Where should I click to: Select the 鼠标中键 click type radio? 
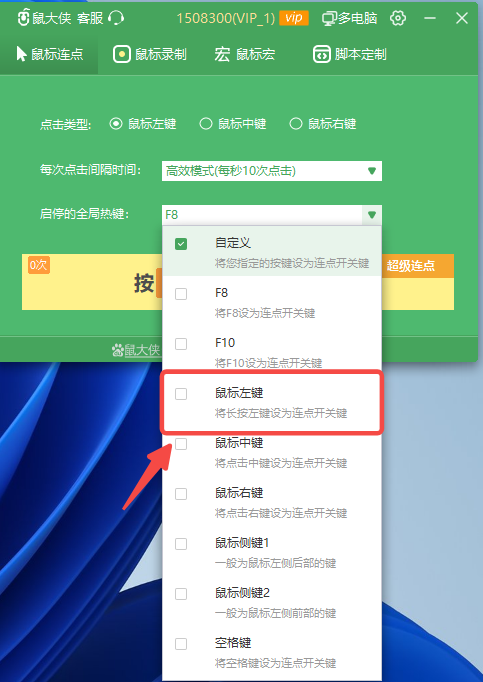(x=205, y=124)
